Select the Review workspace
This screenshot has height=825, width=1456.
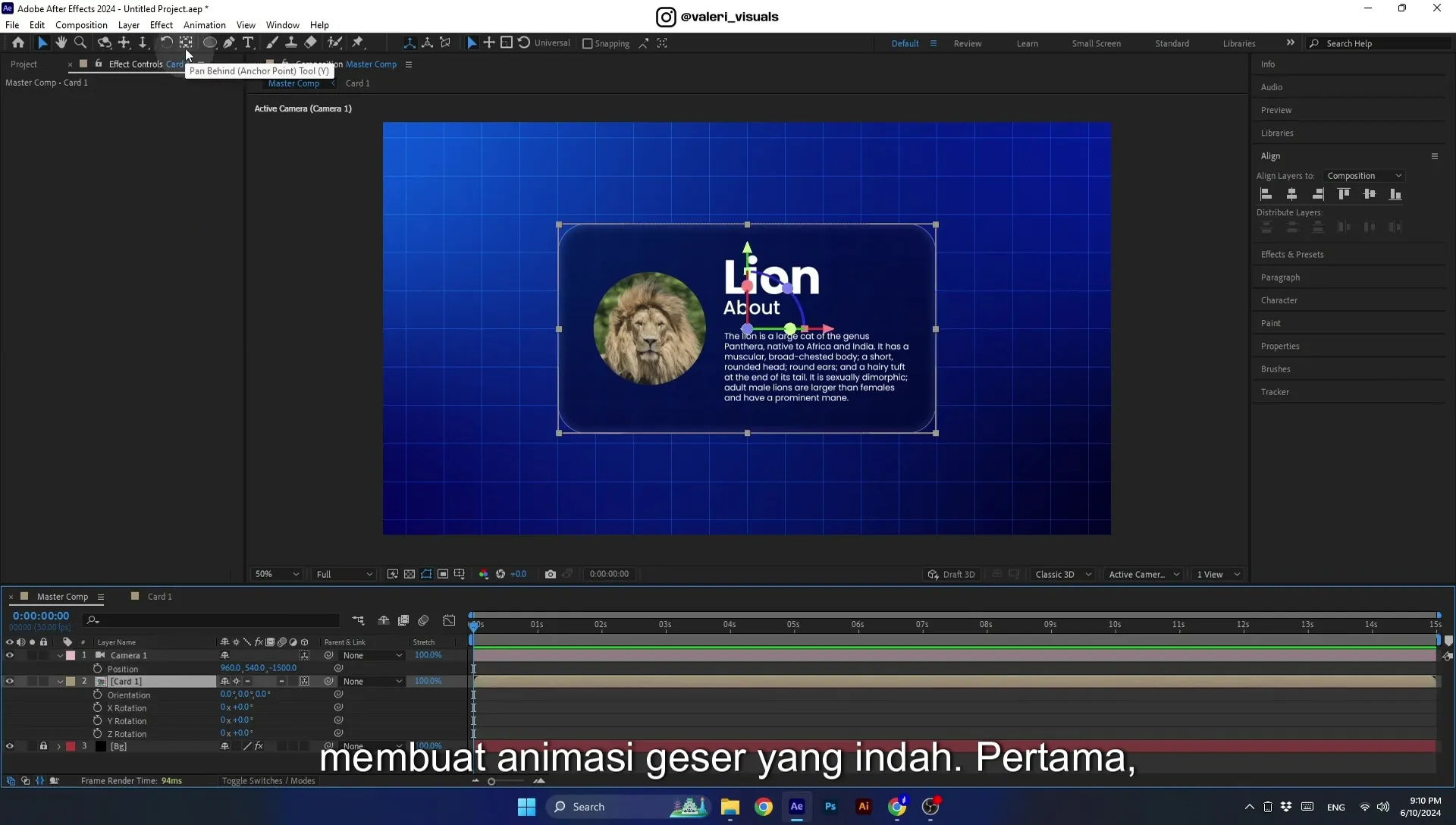[x=967, y=44]
